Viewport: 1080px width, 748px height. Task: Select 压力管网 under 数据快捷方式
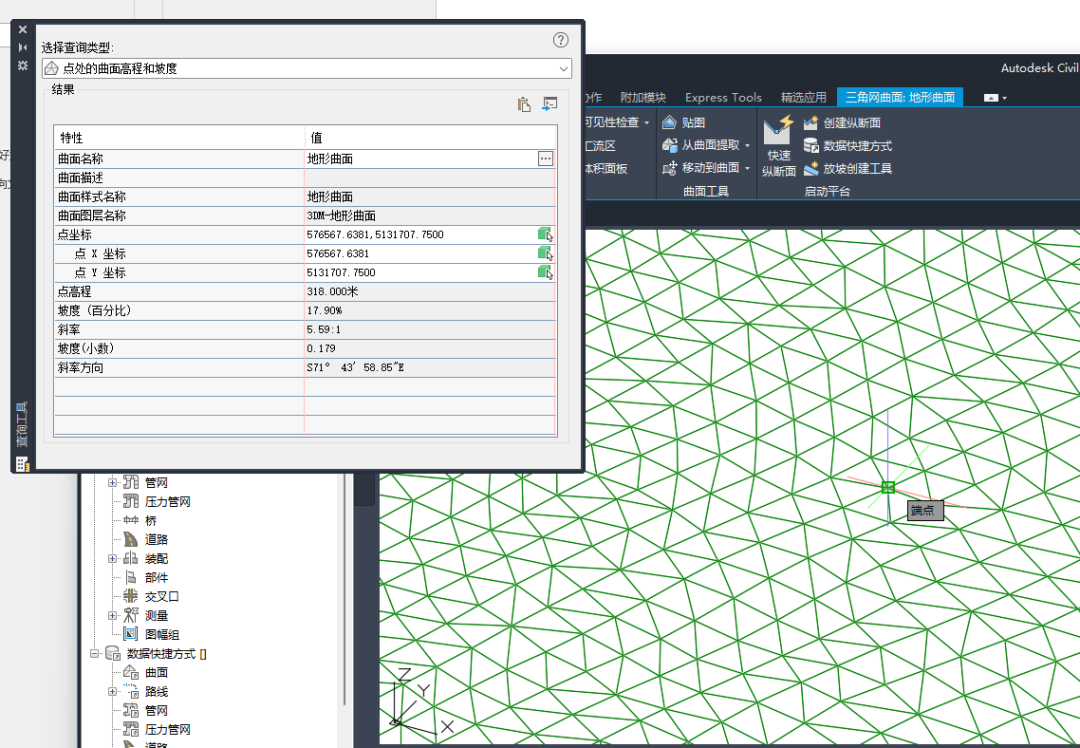(167, 729)
